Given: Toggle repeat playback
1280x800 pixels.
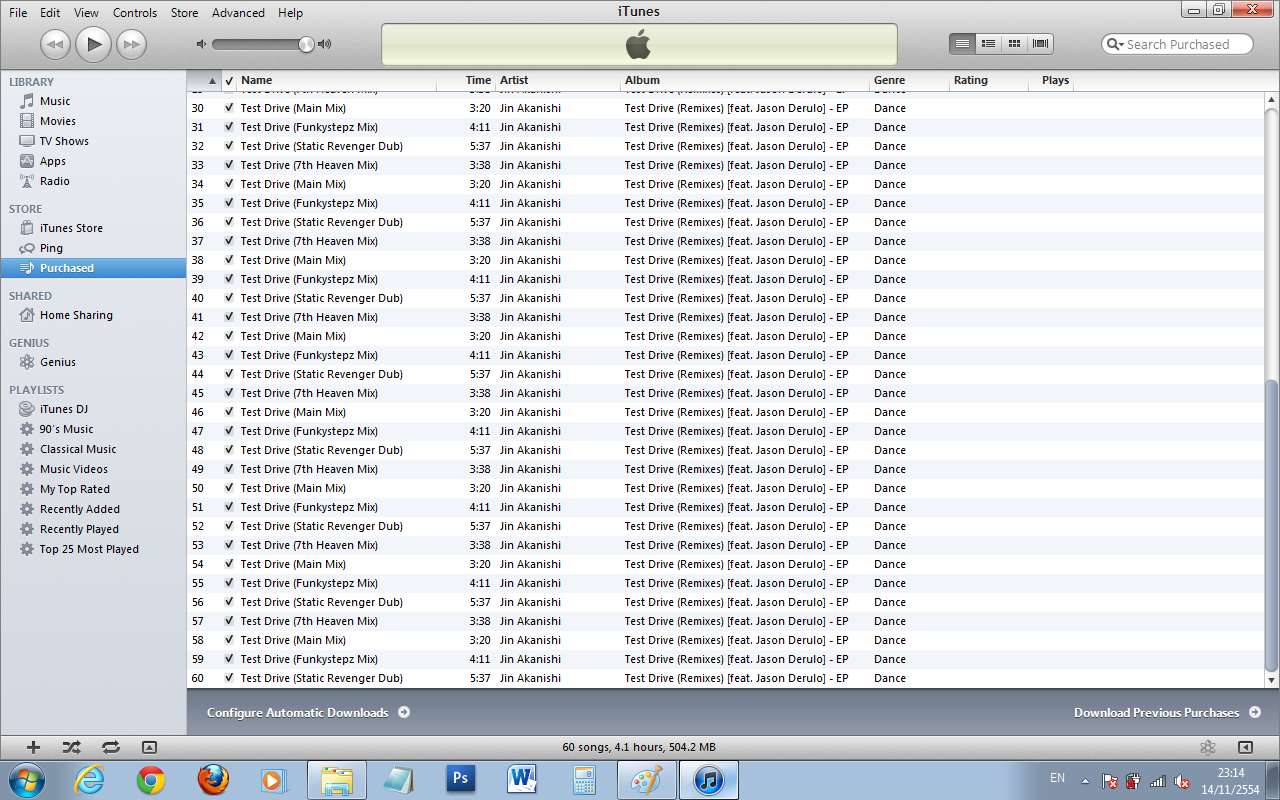Looking at the screenshot, I should point(110,747).
